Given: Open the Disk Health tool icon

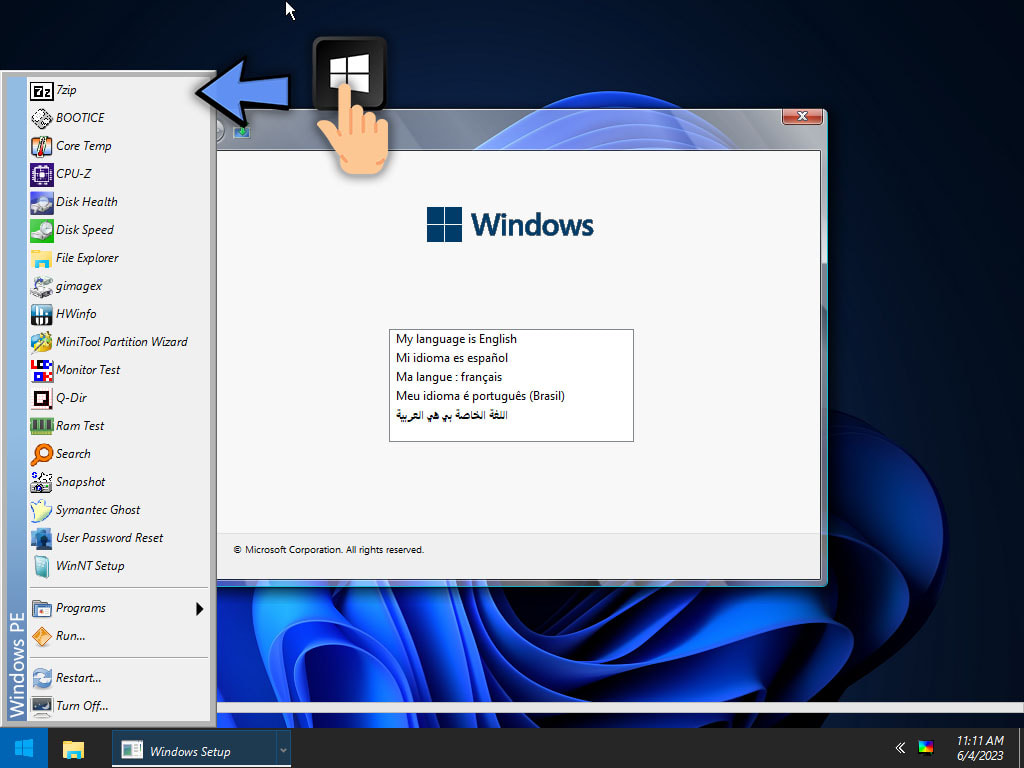Looking at the screenshot, I should (x=41, y=202).
